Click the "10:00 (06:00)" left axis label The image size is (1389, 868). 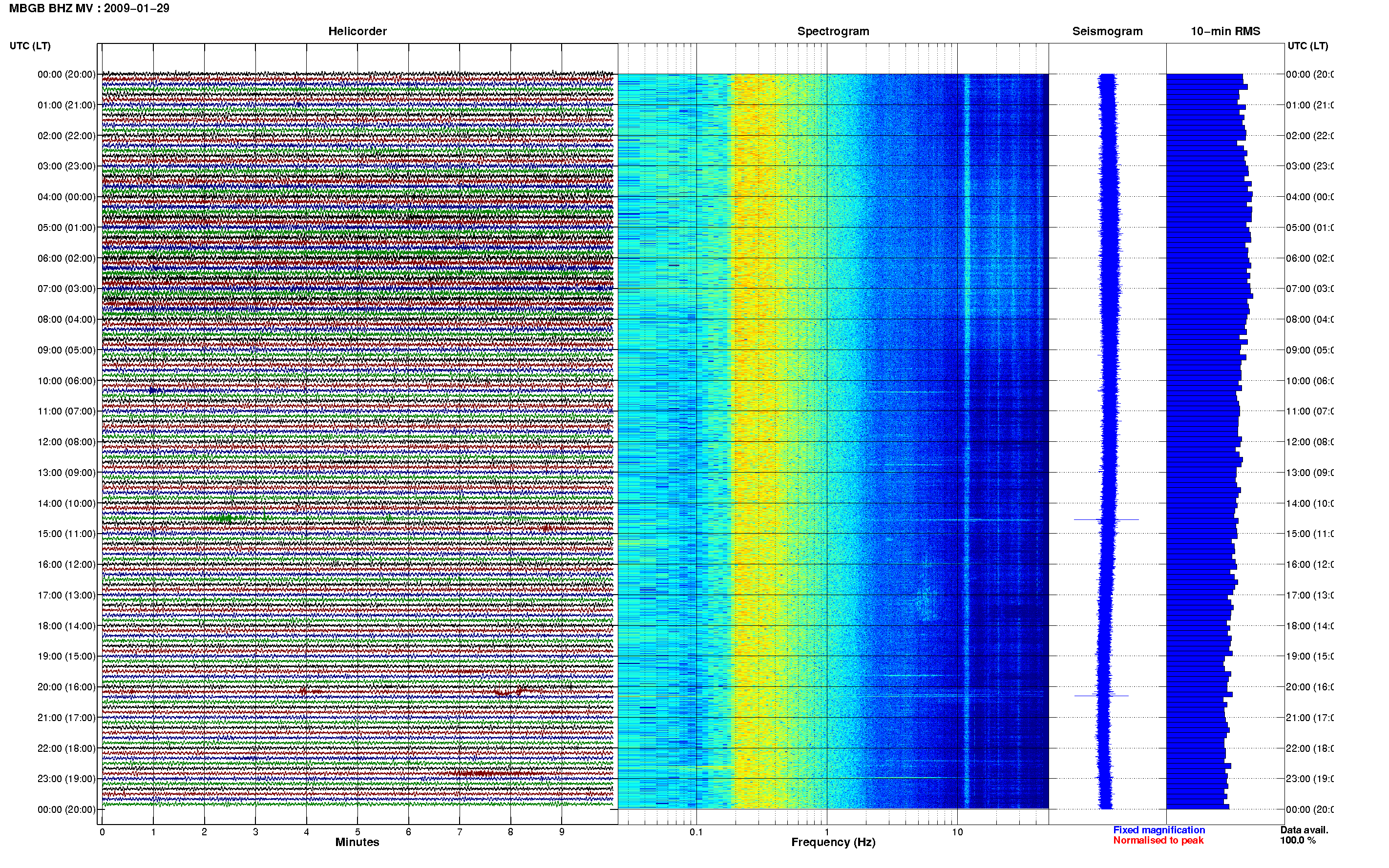pyautogui.click(x=66, y=381)
